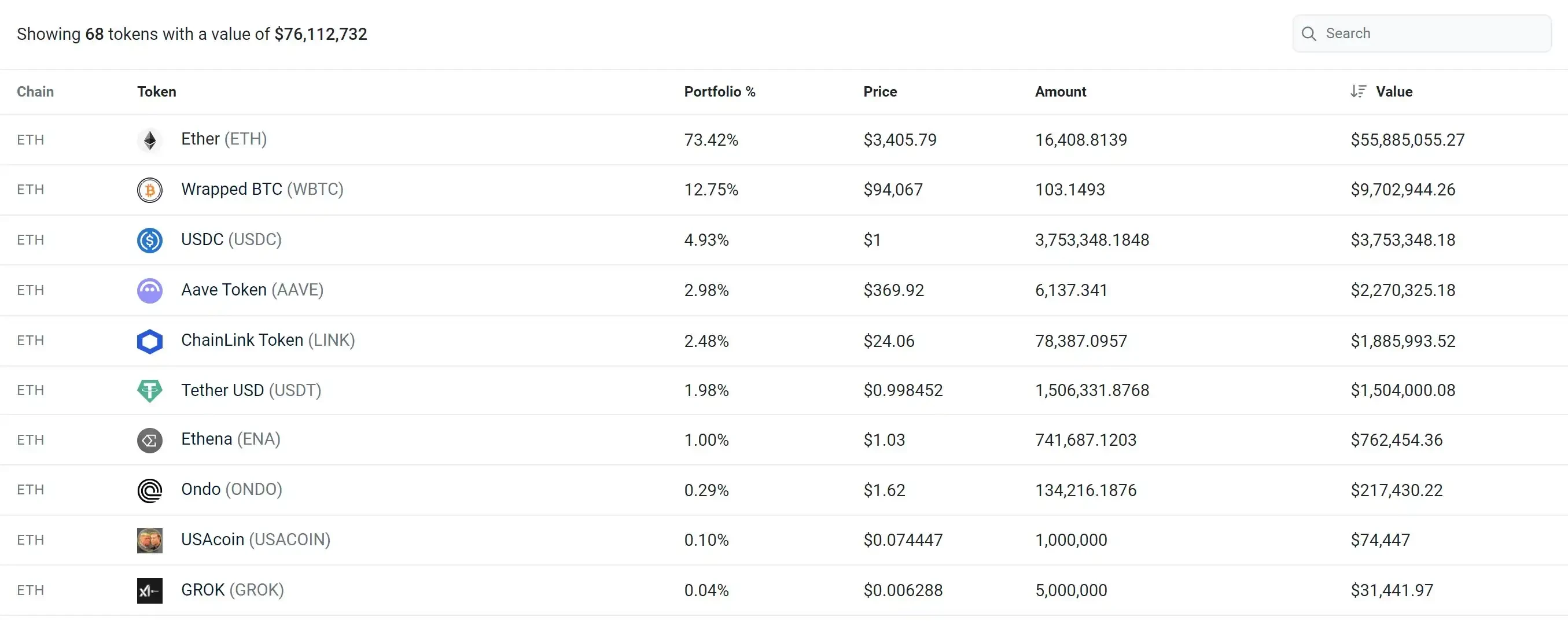Click the USDC token icon
Viewport: 1568px width, 621px height.
point(150,241)
